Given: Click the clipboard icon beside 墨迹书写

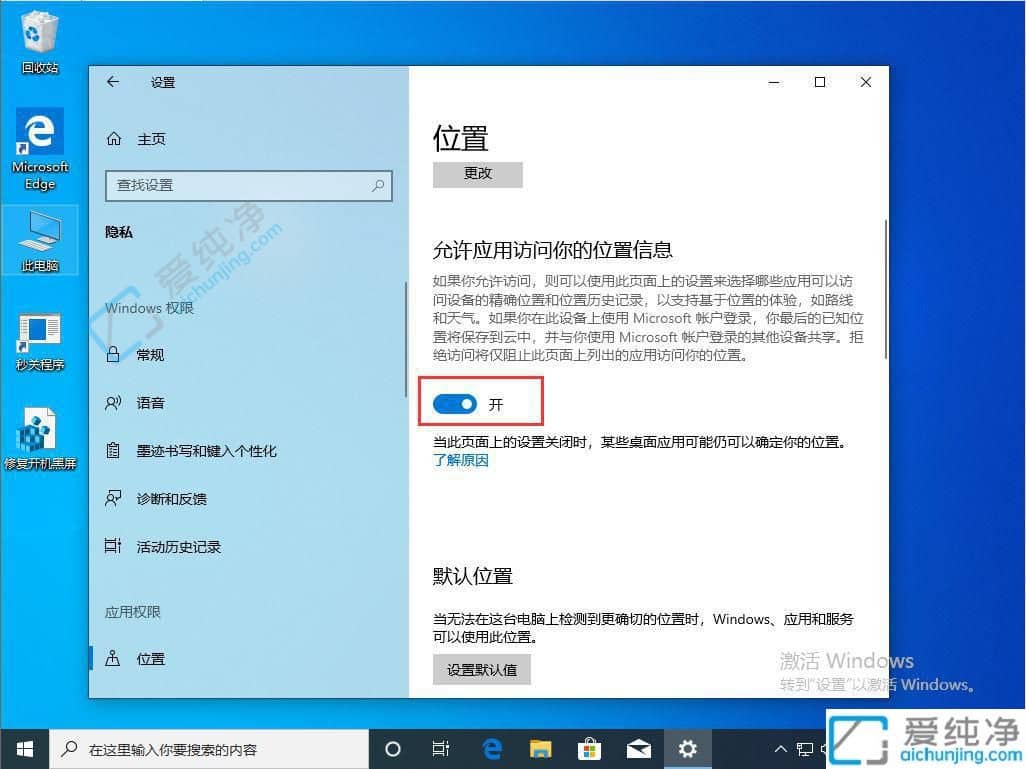Looking at the screenshot, I should [x=113, y=450].
